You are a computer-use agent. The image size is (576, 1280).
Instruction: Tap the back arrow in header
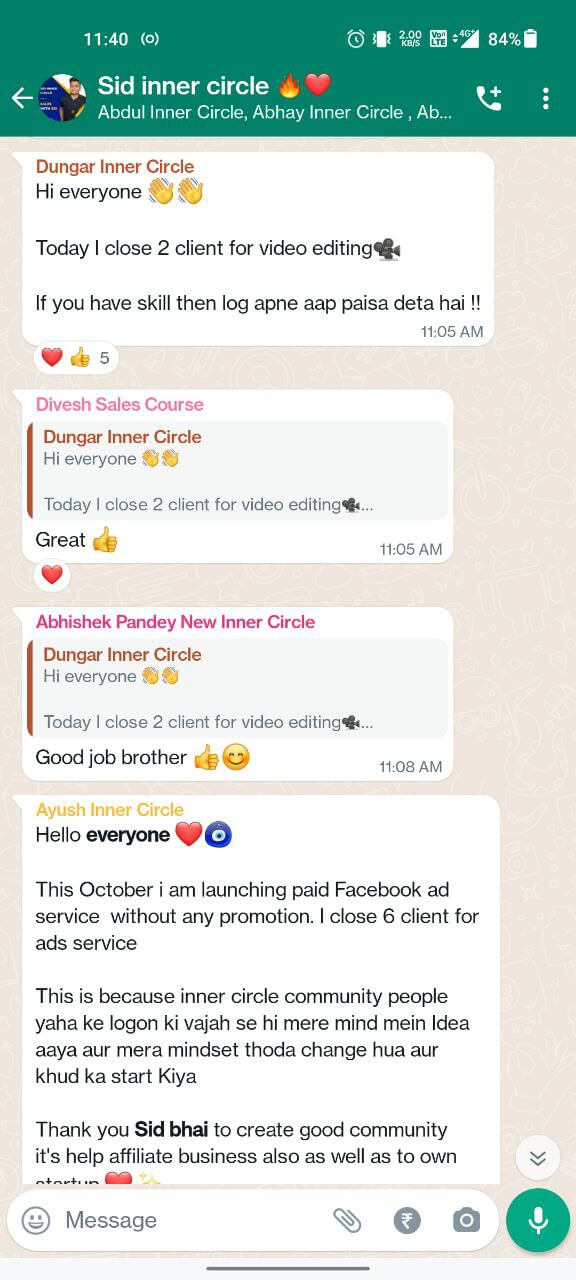(x=21, y=98)
